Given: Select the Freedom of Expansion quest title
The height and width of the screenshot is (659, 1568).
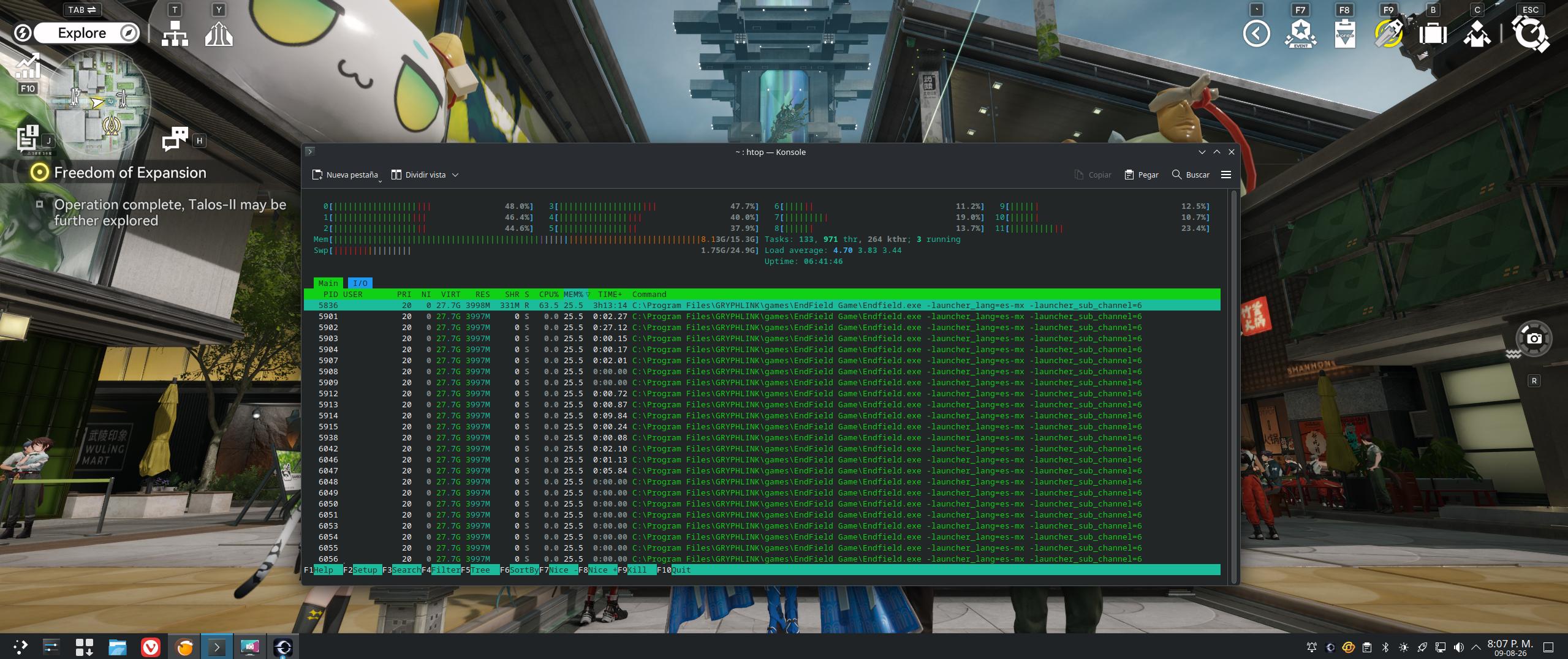Looking at the screenshot, I should [x=130, y=173].
